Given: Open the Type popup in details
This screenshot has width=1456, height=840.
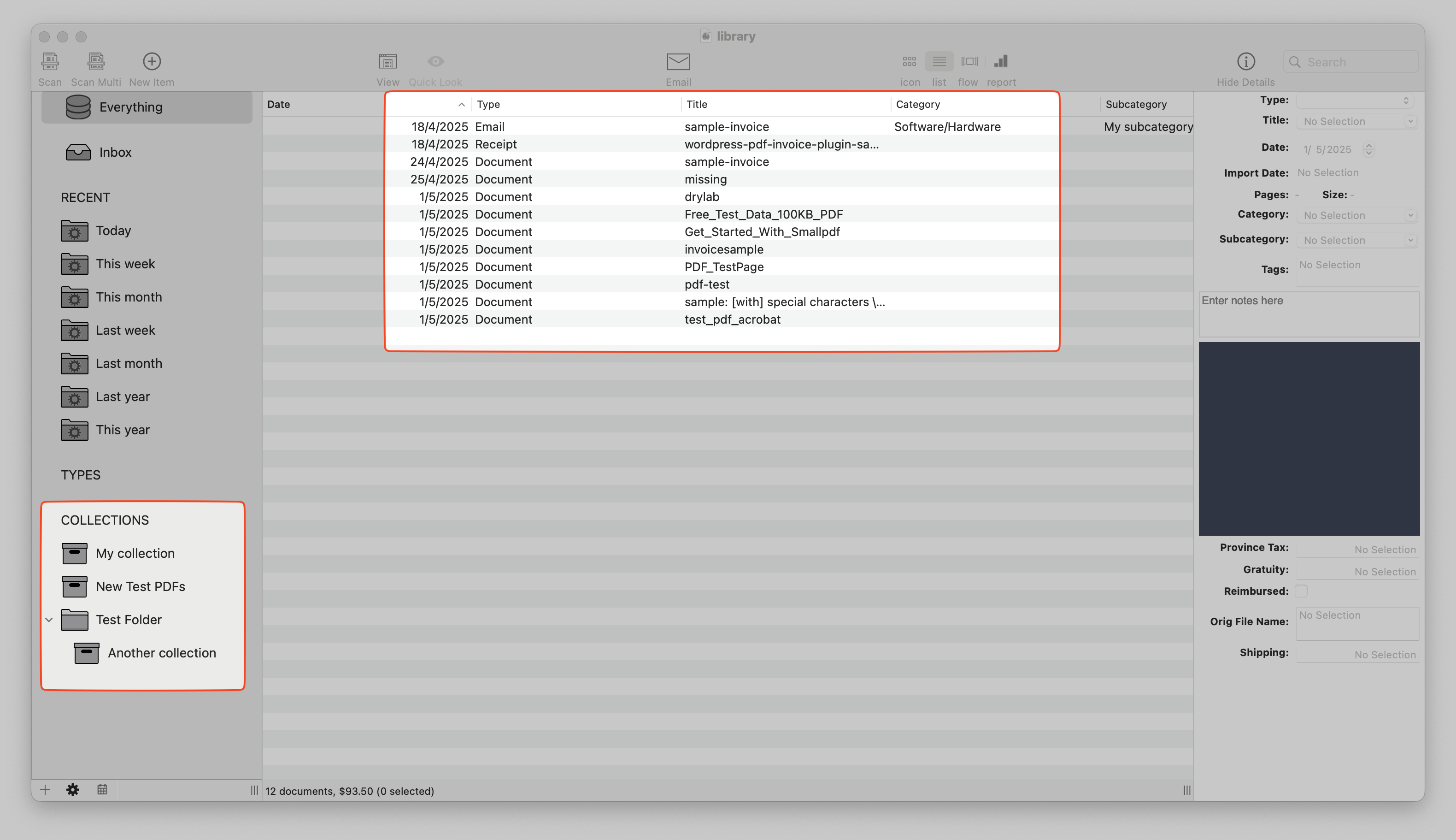Looking at the screenshot, I should tap(1355, 101).
